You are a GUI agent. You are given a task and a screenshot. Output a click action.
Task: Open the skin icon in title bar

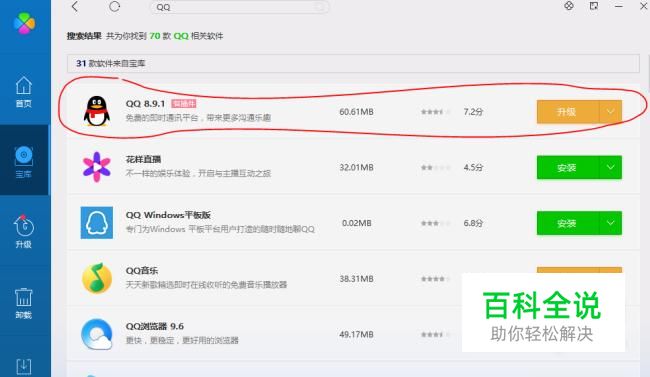pyautogui.click(x=569, y=6)
